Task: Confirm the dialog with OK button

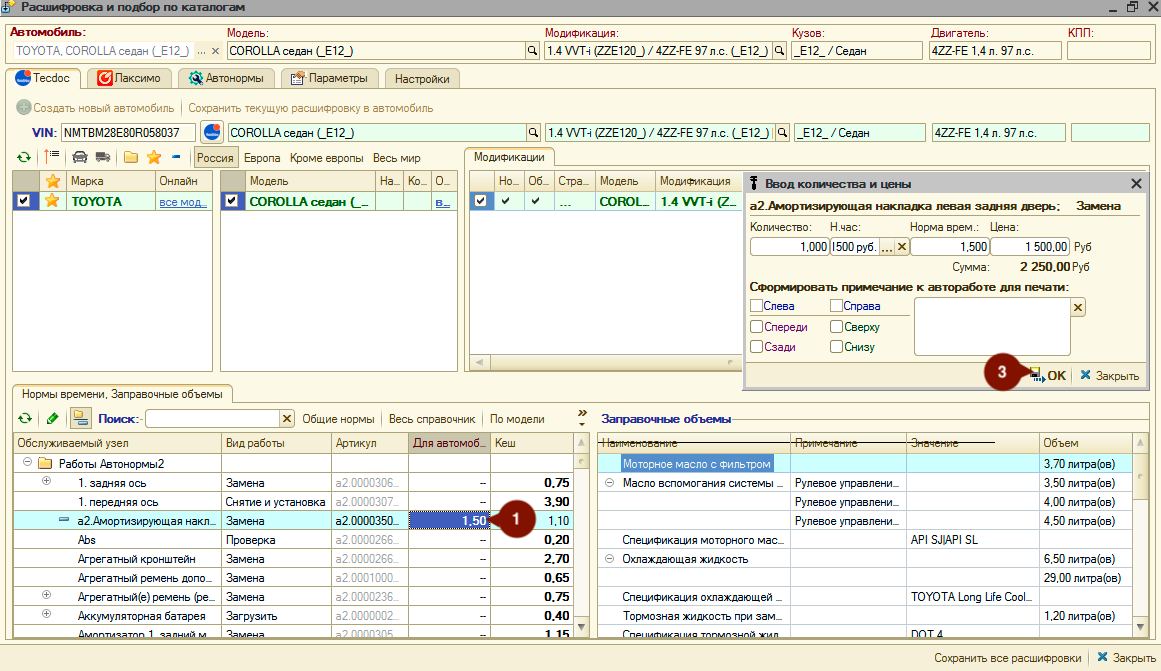Action: (x=1048, y=375)
